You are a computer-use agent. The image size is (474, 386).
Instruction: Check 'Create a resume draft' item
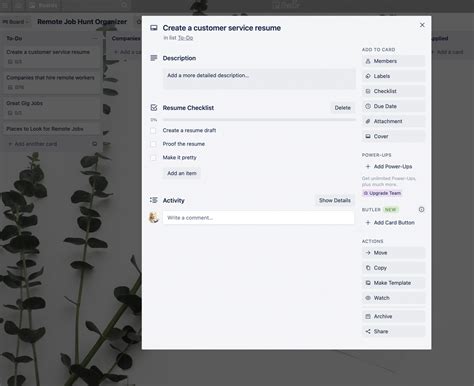[x=153, y=130]
